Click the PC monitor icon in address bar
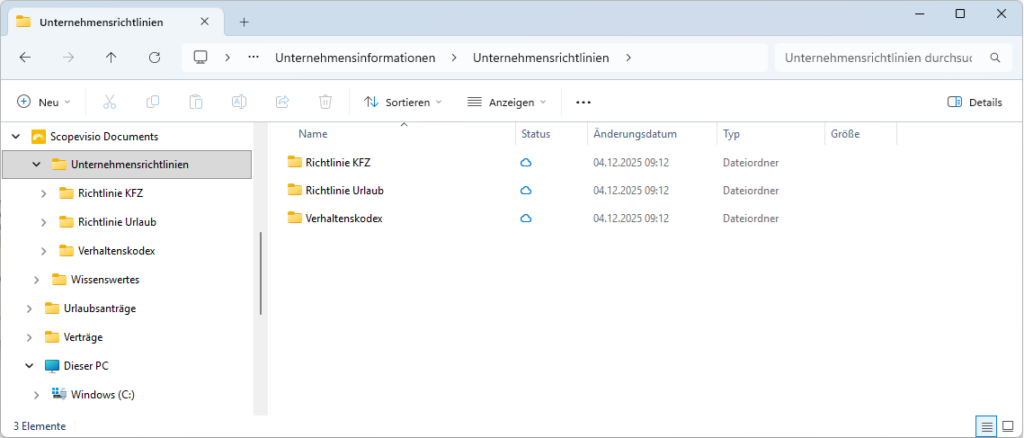This screenshot has height=438, width=1024. coord(200,57)
